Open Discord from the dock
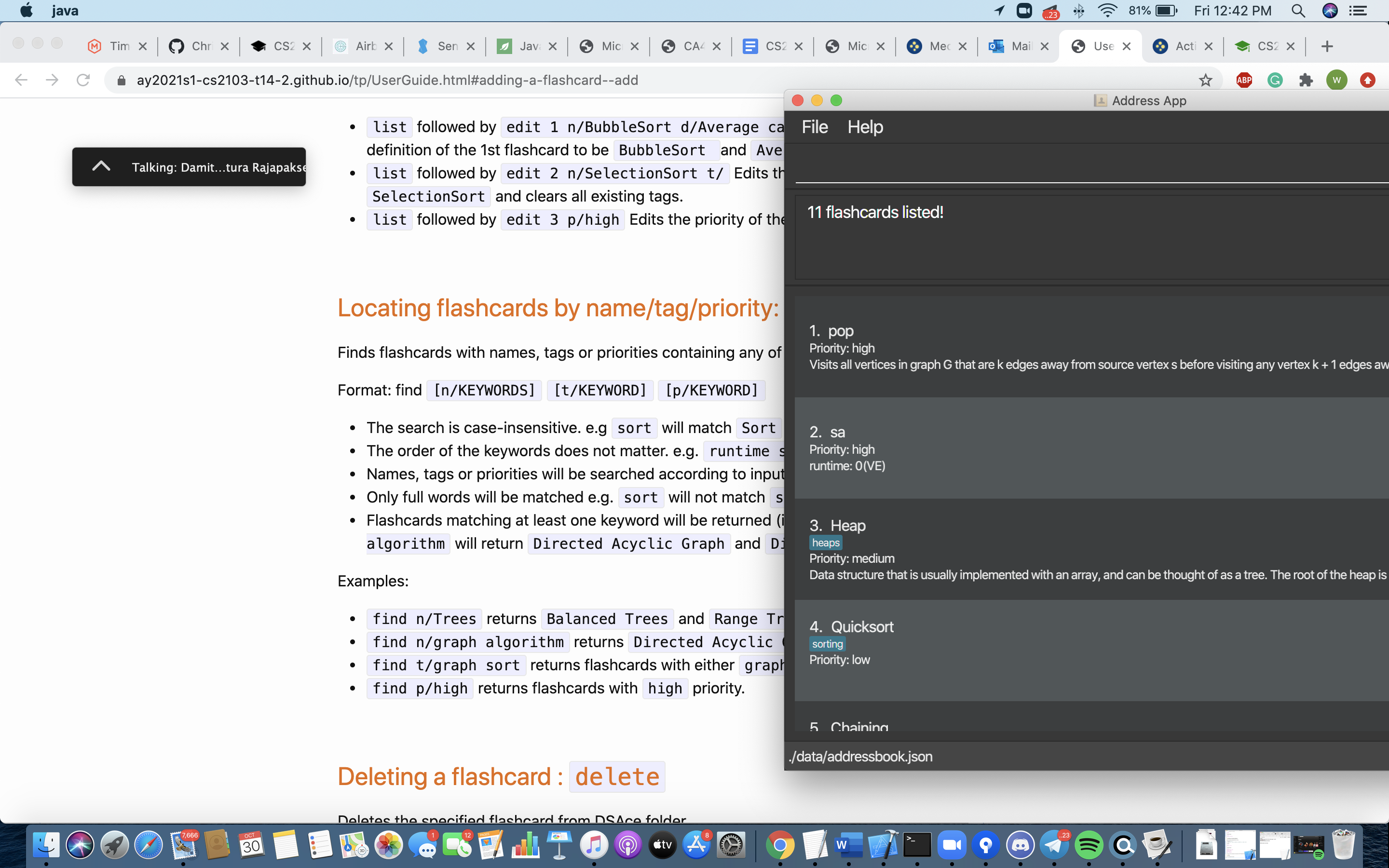This screenshot has width=1389, height=868. click(x=1020, y=846)
